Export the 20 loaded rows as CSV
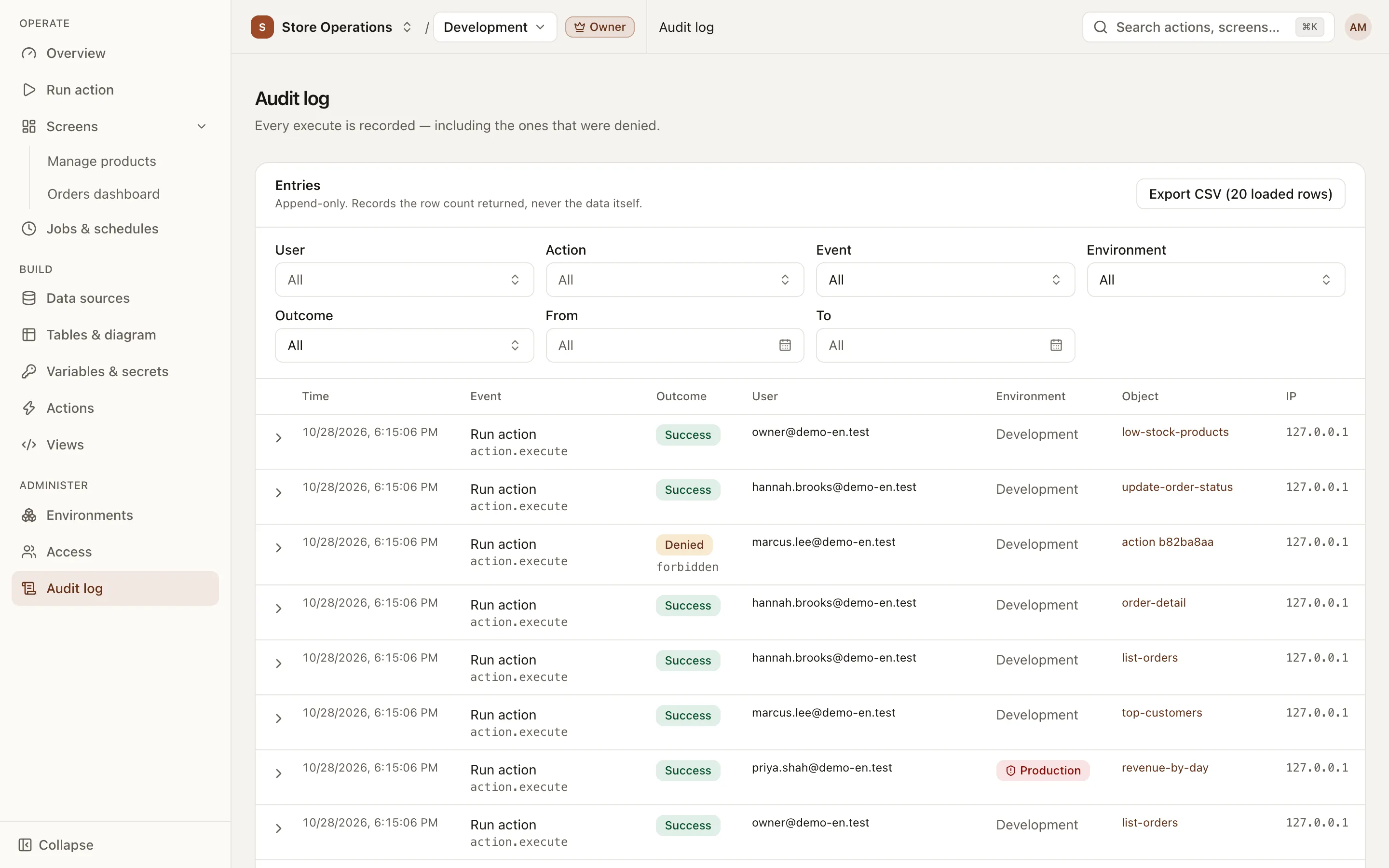This screenshot has height=868, width=1389. (x=1240, y=194)
